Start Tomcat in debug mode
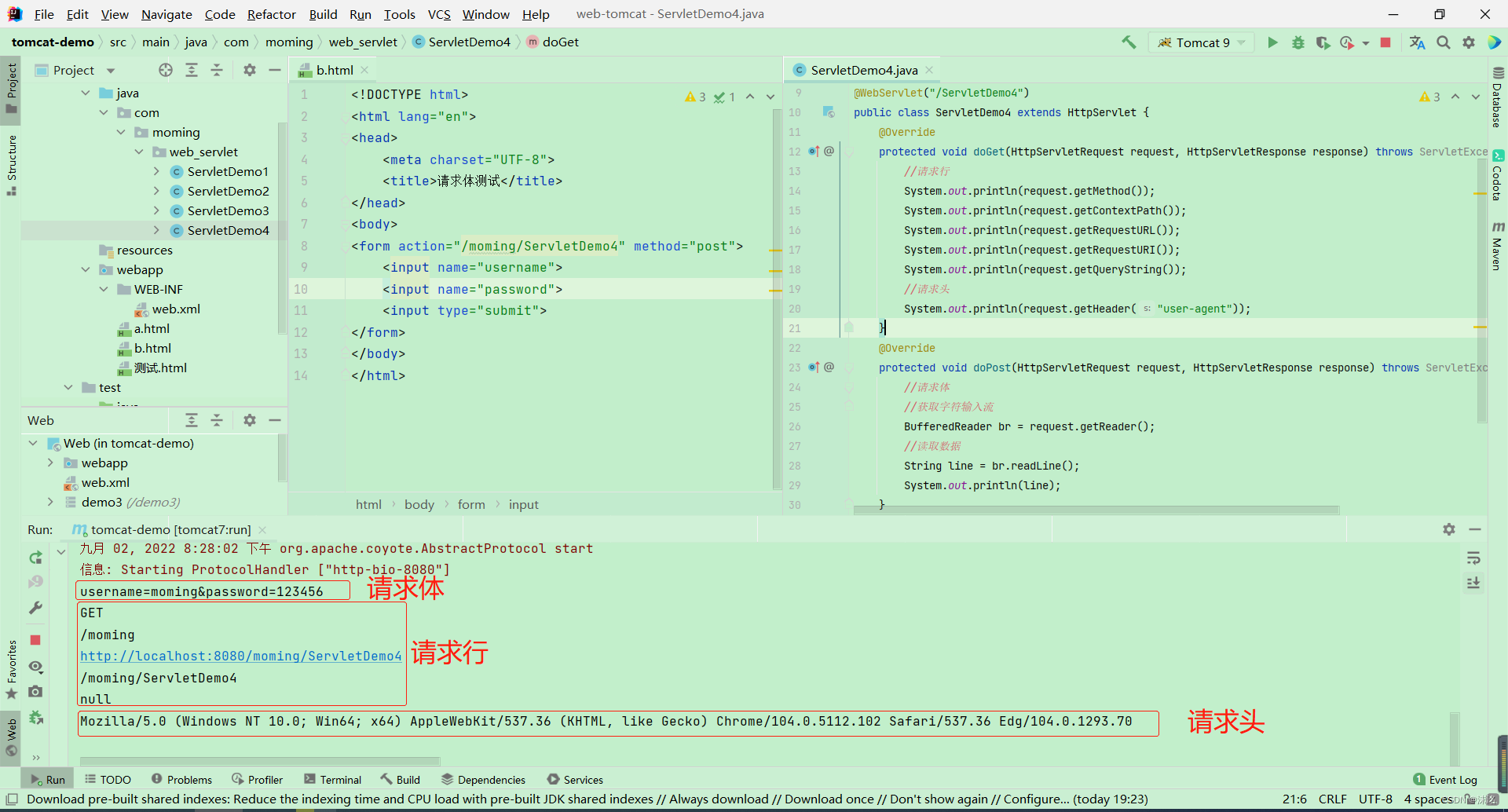 pos(1298,42)
